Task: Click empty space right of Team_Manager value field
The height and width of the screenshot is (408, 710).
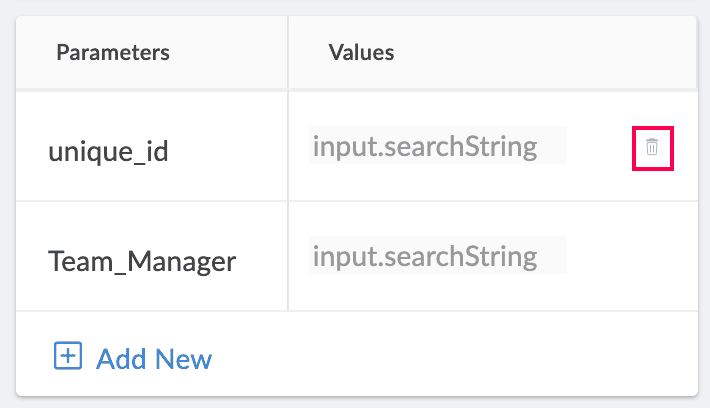Action: [x=630, y=256]
